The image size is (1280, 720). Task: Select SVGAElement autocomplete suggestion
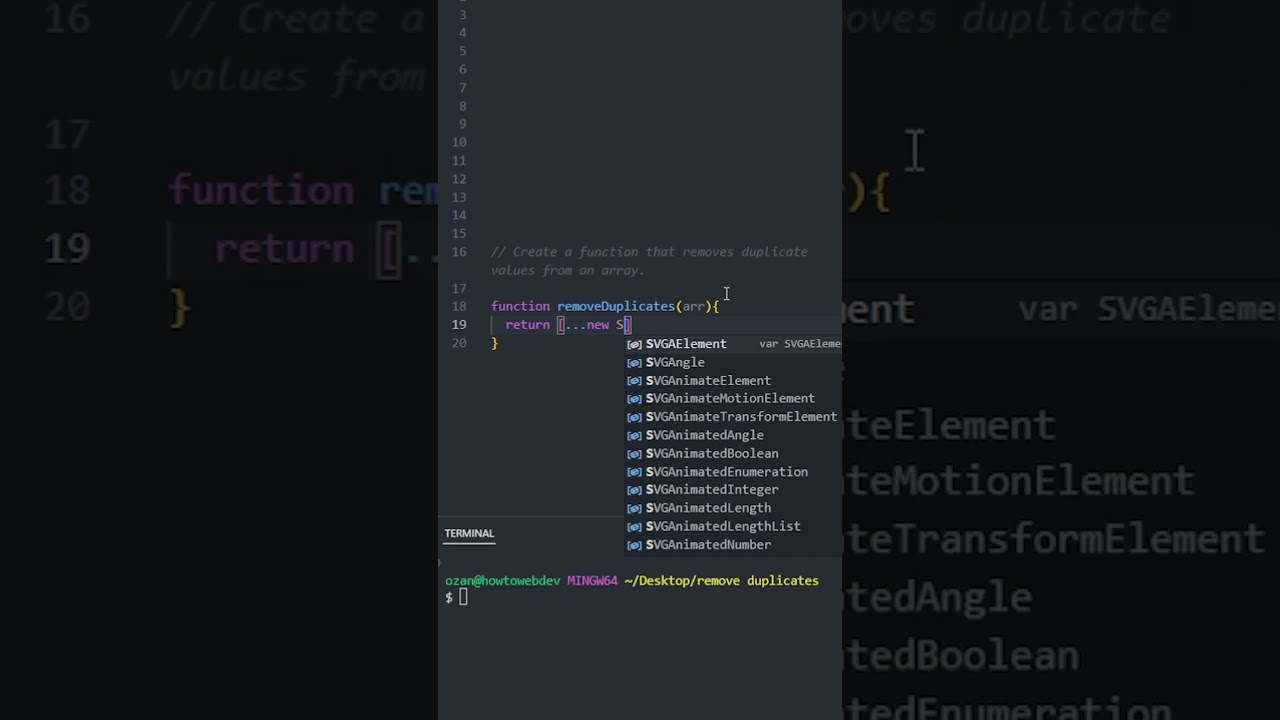(x=733, y=344)
